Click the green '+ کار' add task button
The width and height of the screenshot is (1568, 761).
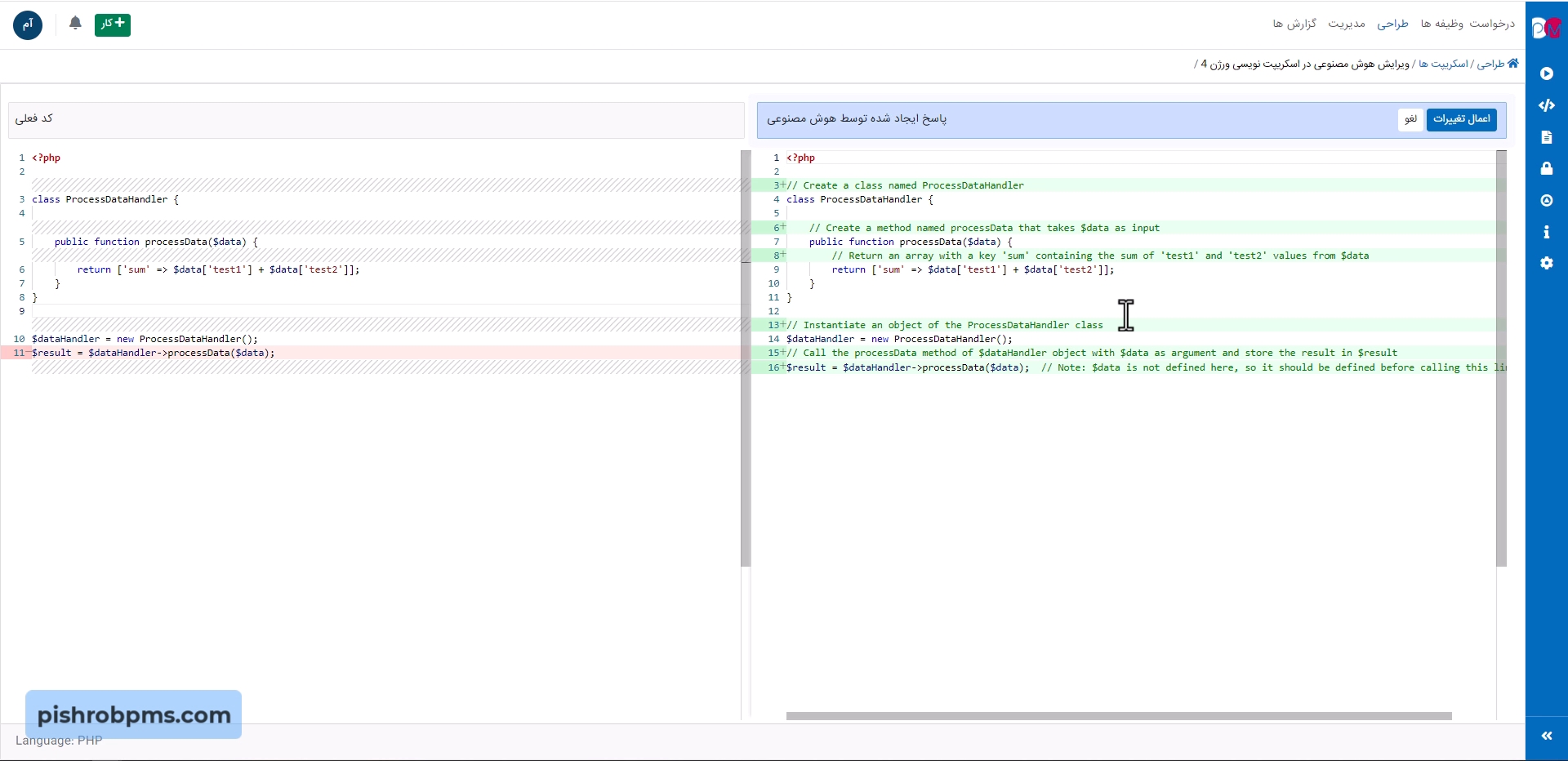coord(113,24)
